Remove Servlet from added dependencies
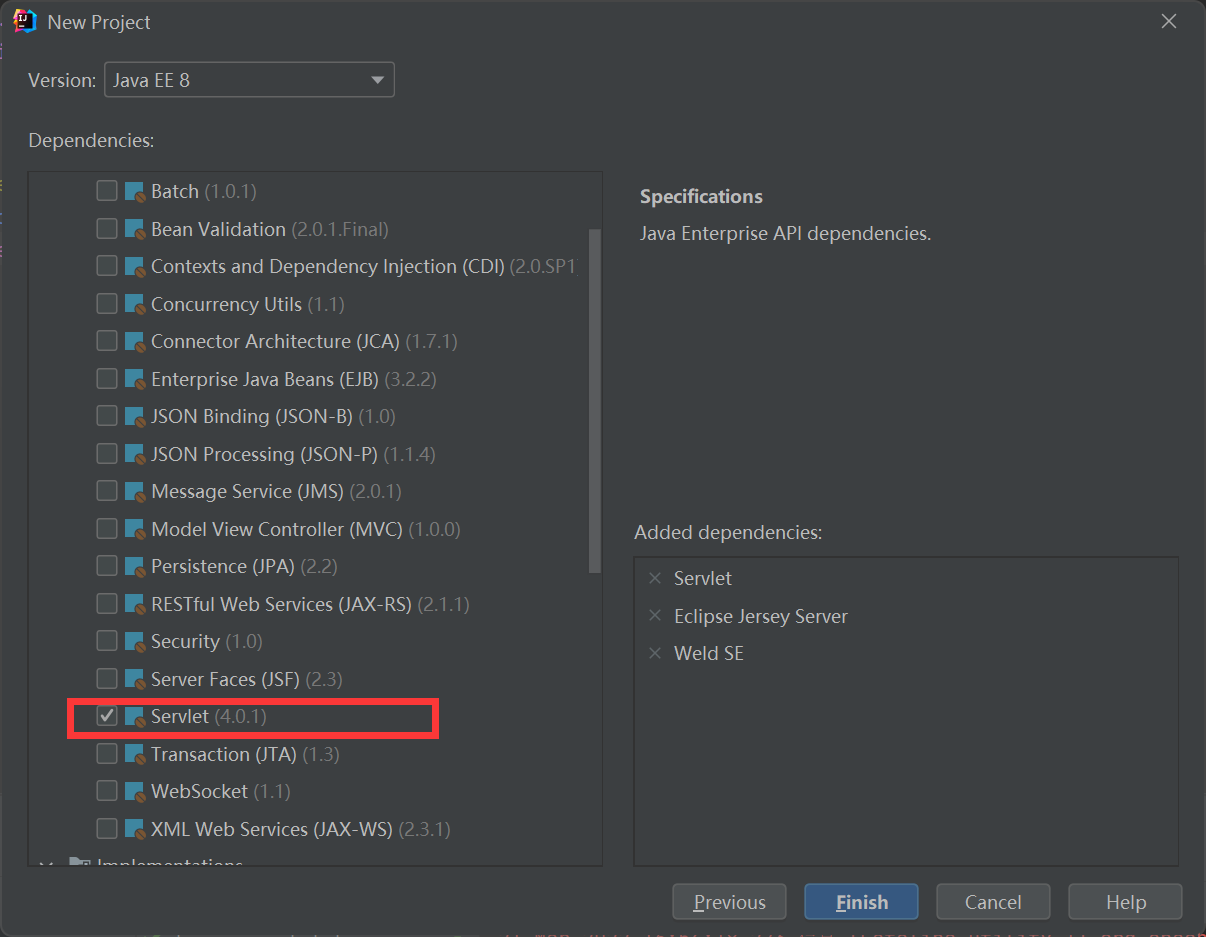1206x937 pixels. 655,578
